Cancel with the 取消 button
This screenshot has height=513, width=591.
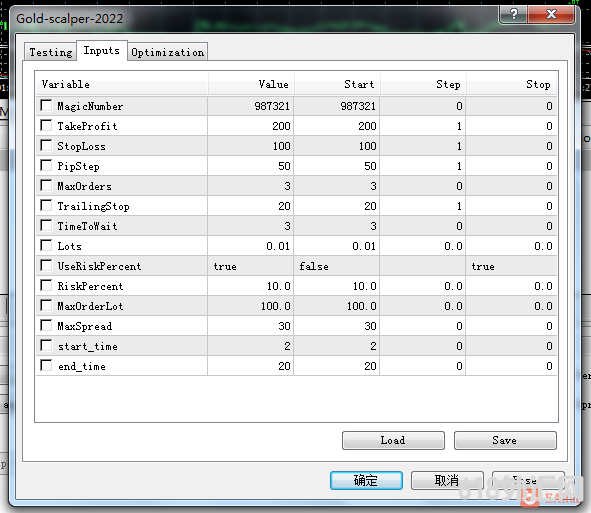click(447, 480)
